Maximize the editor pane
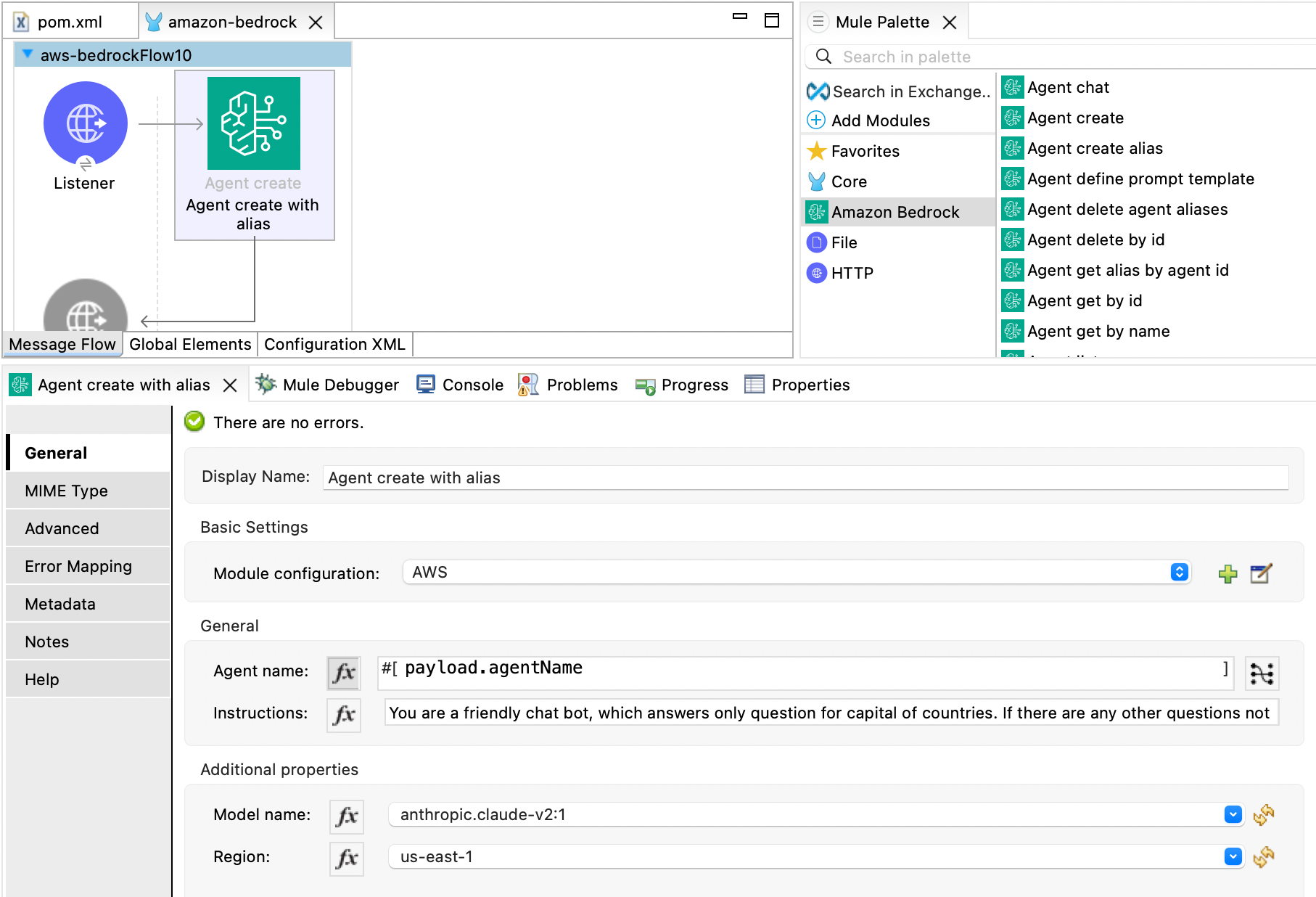 772,20
